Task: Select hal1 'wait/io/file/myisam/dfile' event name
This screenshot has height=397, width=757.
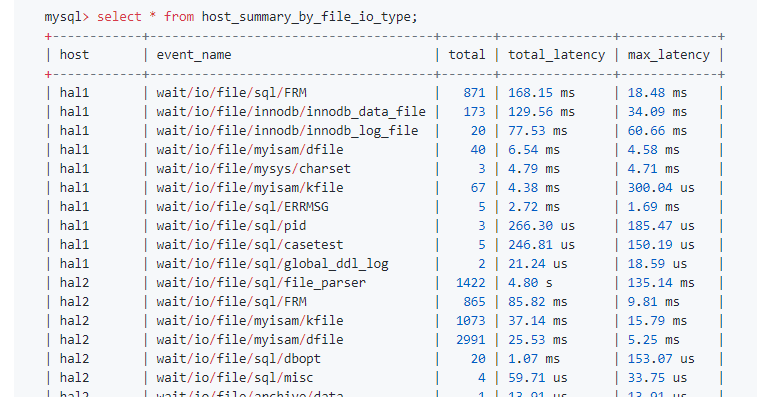Action: 250,150
